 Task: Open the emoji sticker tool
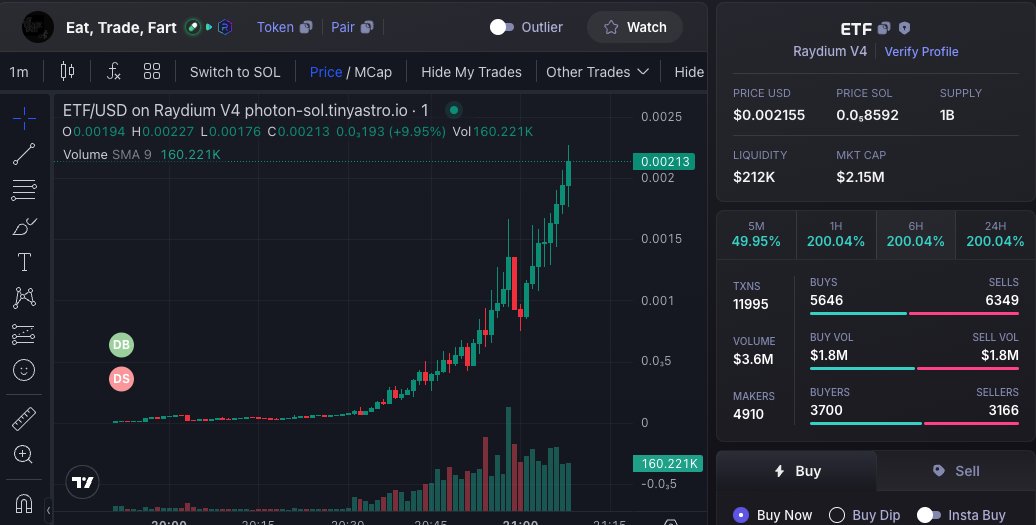pos(24,370)
